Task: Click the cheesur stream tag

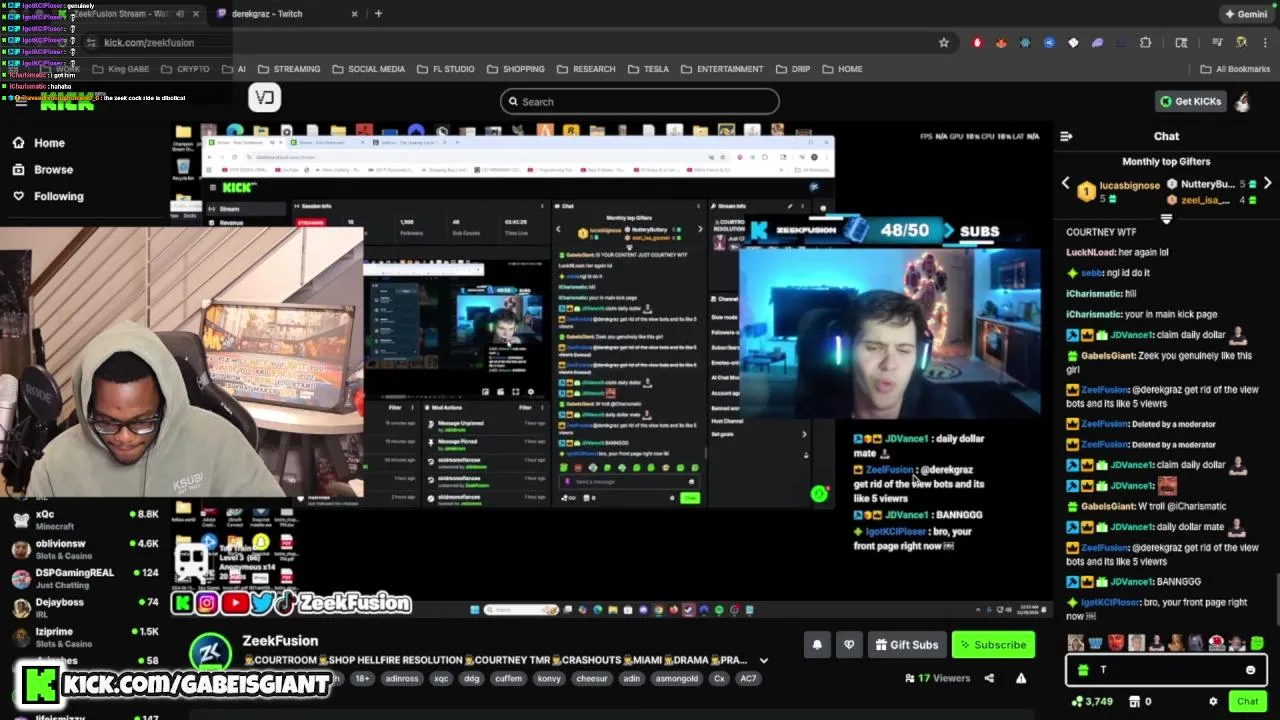Action: coord(592,678)
